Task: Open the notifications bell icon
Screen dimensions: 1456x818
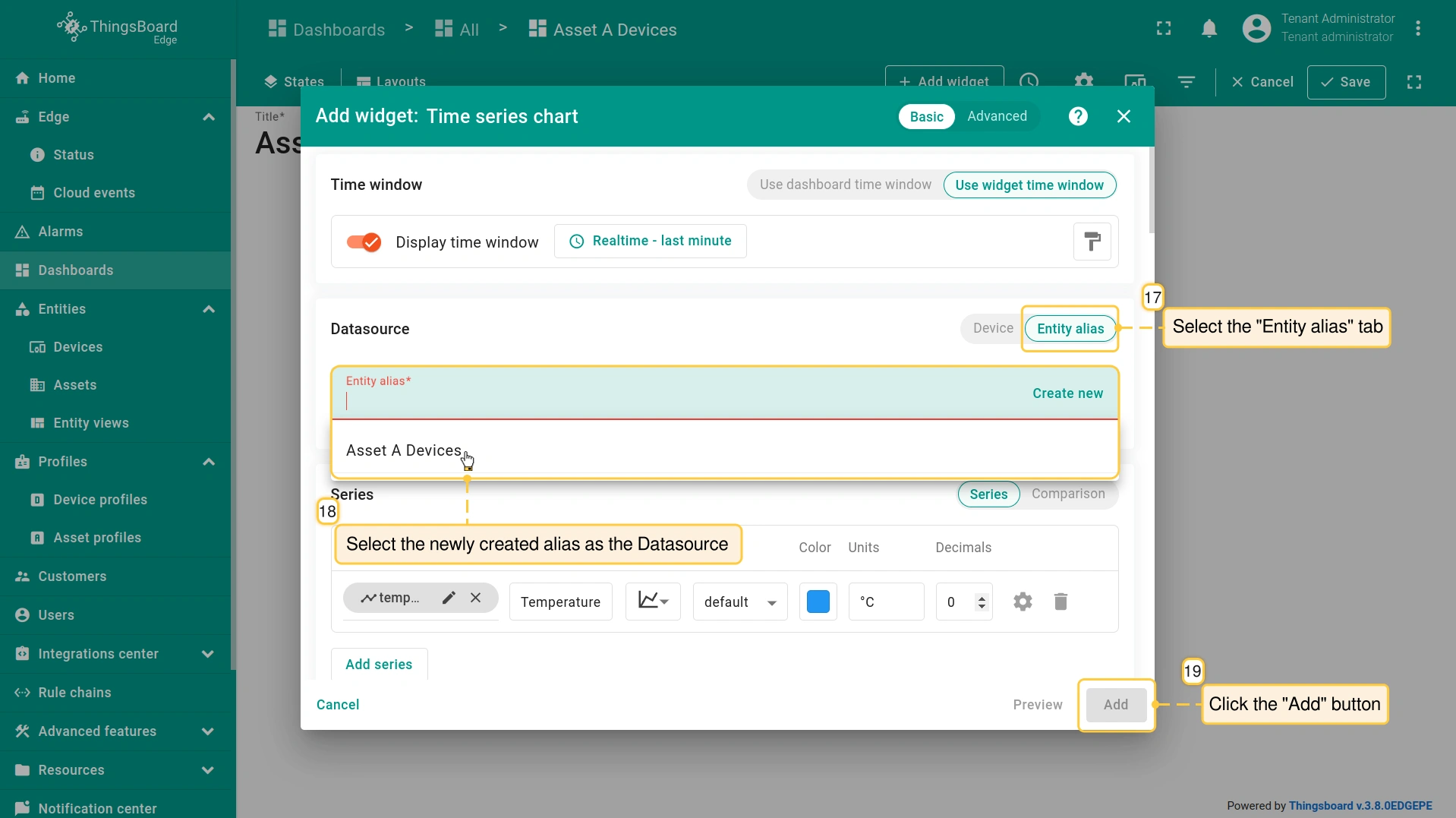Action: (x=1209, y=29)
